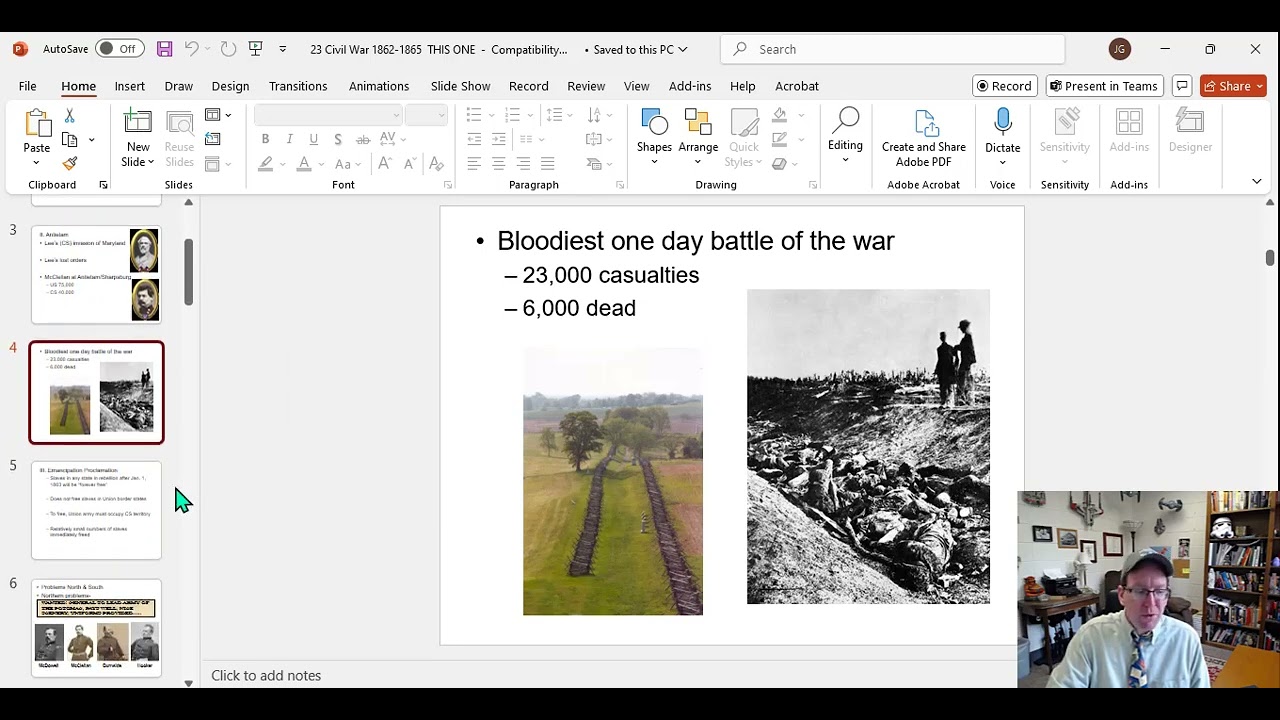Image resolution: width=1280 pixels, height=720 pixels.
Task: Click in the Search box
Action: pos(892,49)
